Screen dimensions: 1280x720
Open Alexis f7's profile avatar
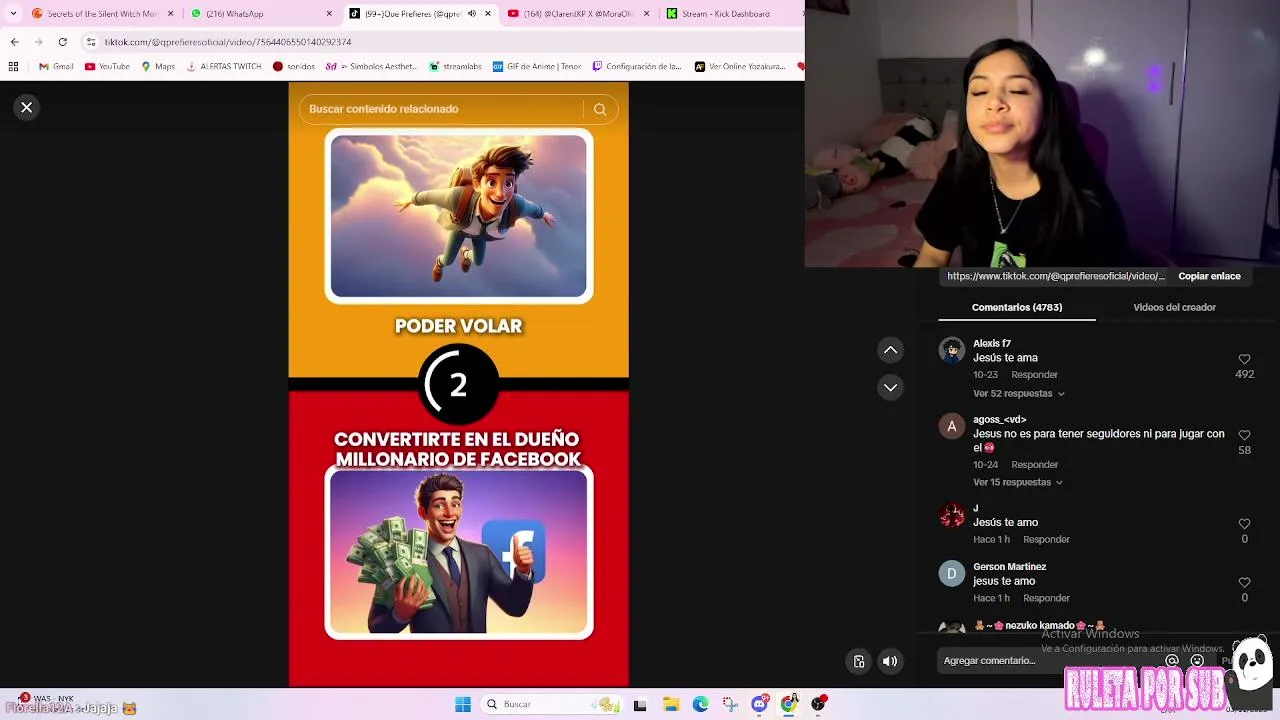click(x=951, y=350)
